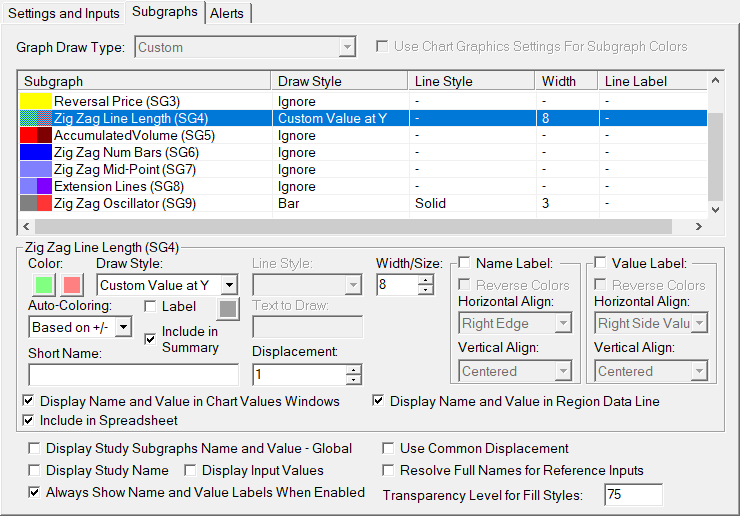The height and width of the screenshot is (516, 740).
Task: Decrease Displacement with the down arrow
Action: tap(353, 380)
